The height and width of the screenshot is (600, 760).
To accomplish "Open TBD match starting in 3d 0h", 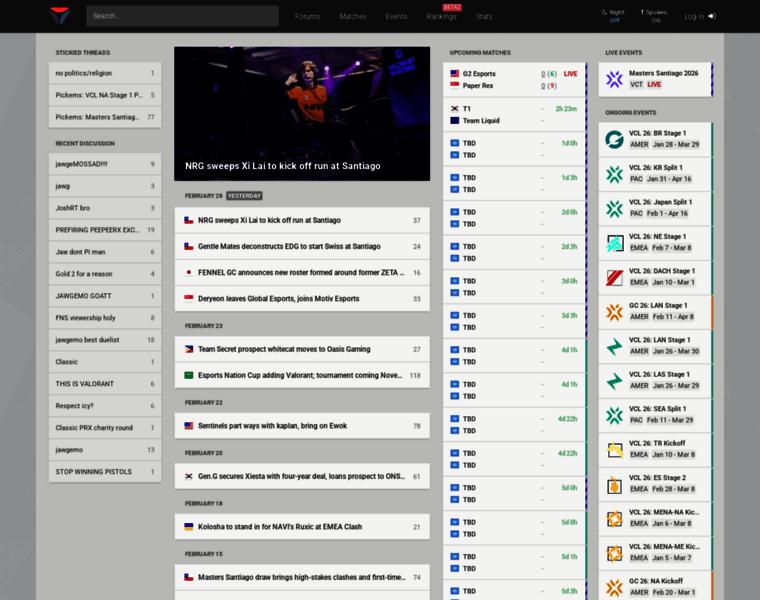I will tap(515, 286).
